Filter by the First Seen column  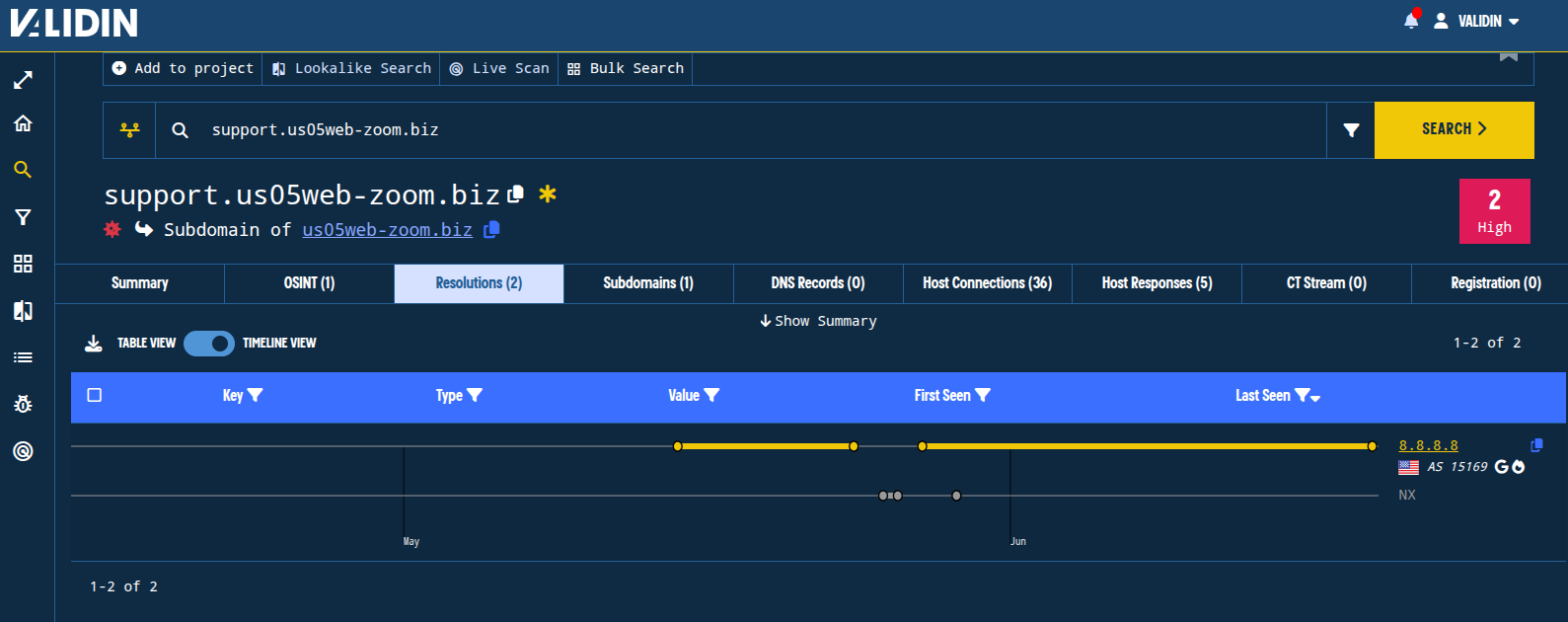(x=983, y=395)
